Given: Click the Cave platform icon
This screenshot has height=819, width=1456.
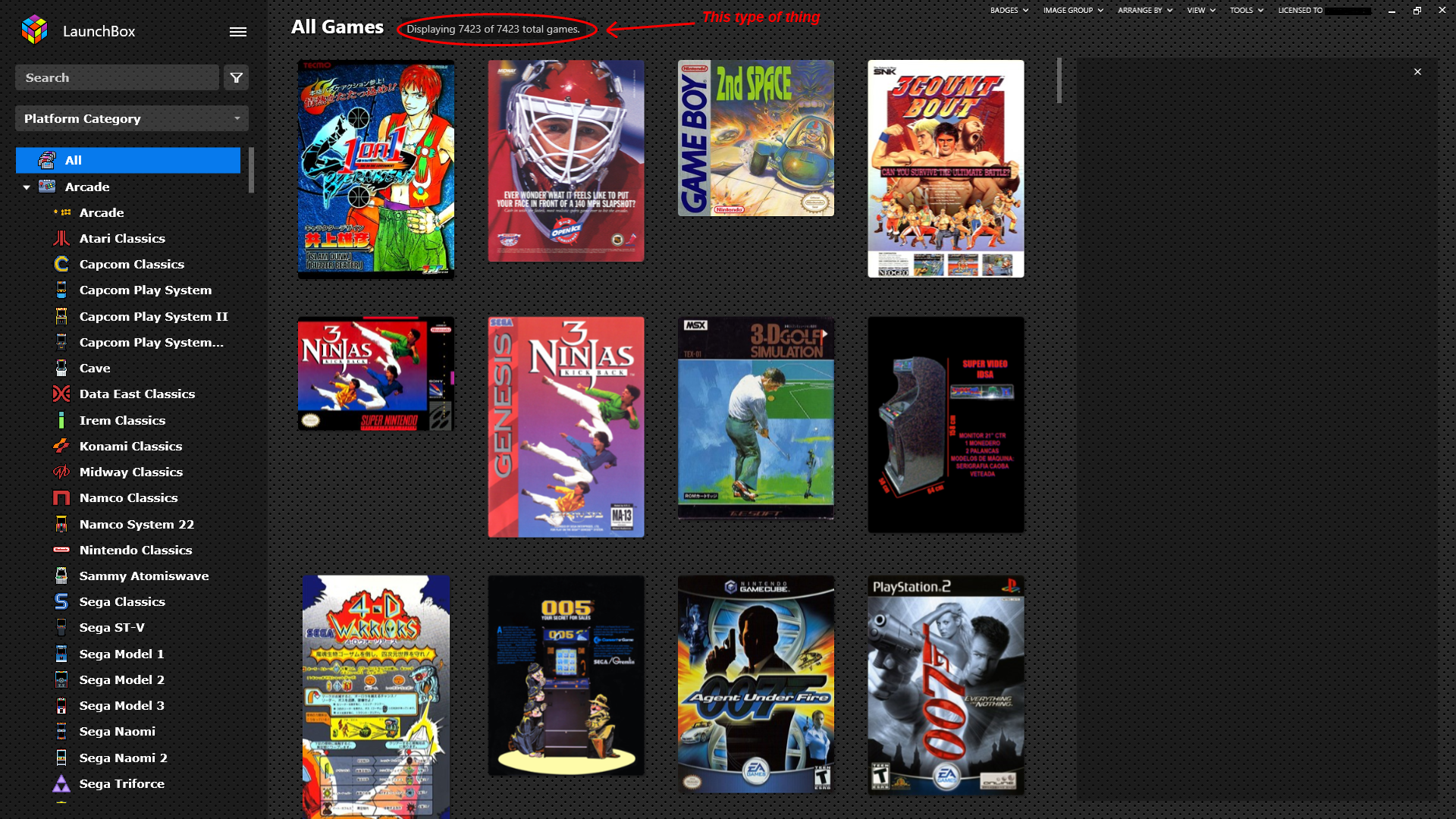Looking at the screenshot, I should click(61, 368).
